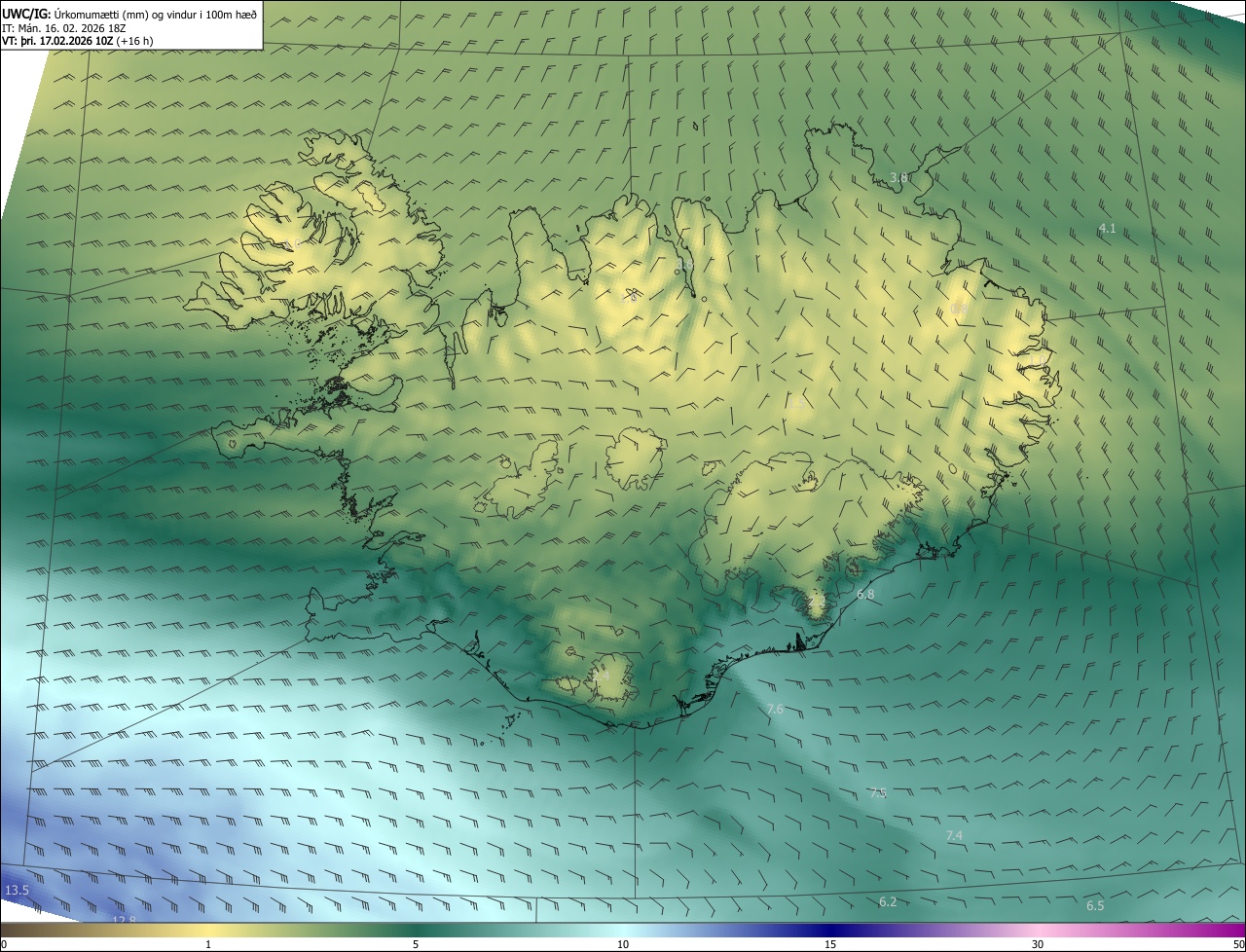This screenshot has width=1246, height=952.
Task: Click the 13.5 value in the bottom left
Action: 17,891
